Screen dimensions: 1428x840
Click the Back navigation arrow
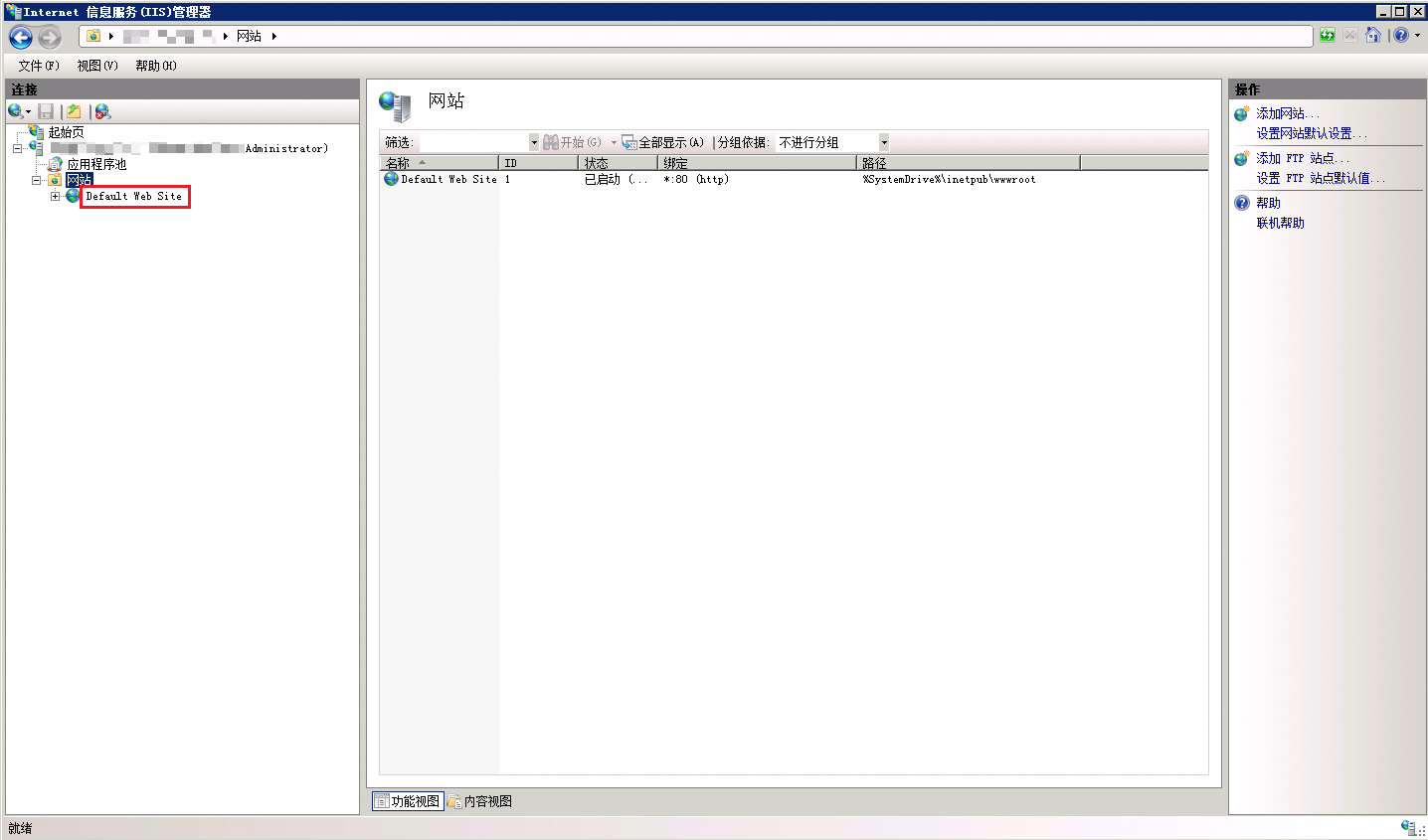21,37
